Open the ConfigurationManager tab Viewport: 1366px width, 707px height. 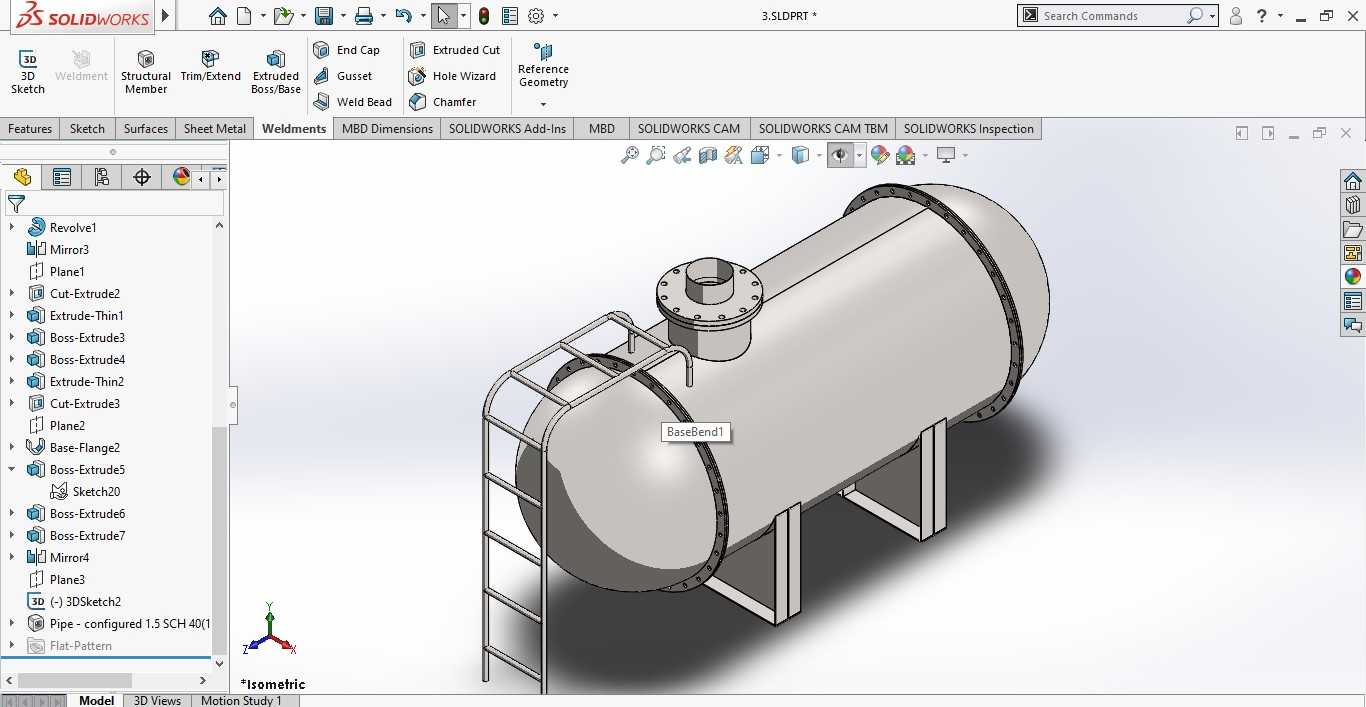(102, 177)
